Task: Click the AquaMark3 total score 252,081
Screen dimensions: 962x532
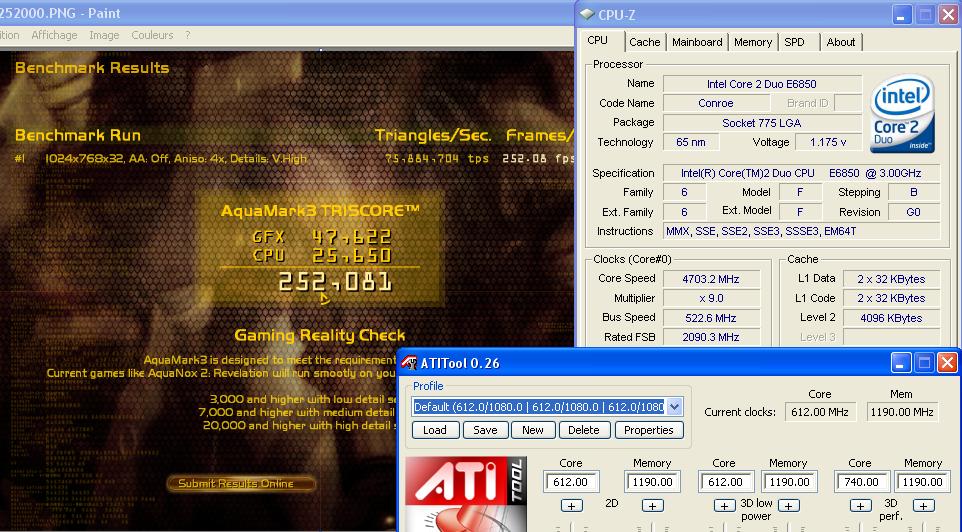Action: [335, 282]
